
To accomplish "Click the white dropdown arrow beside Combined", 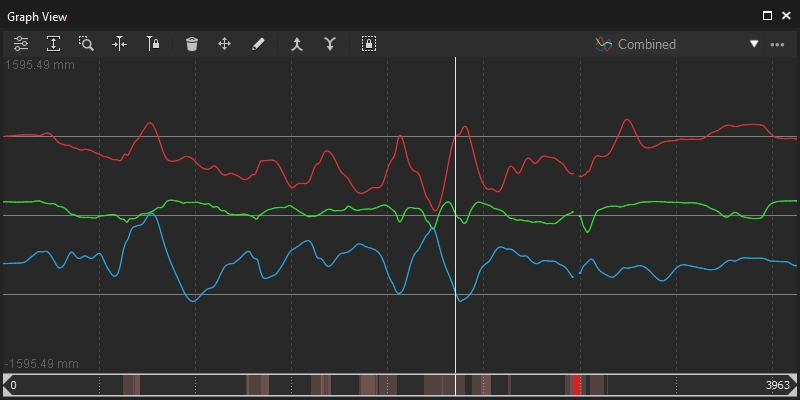I will [x=754, y=44].
